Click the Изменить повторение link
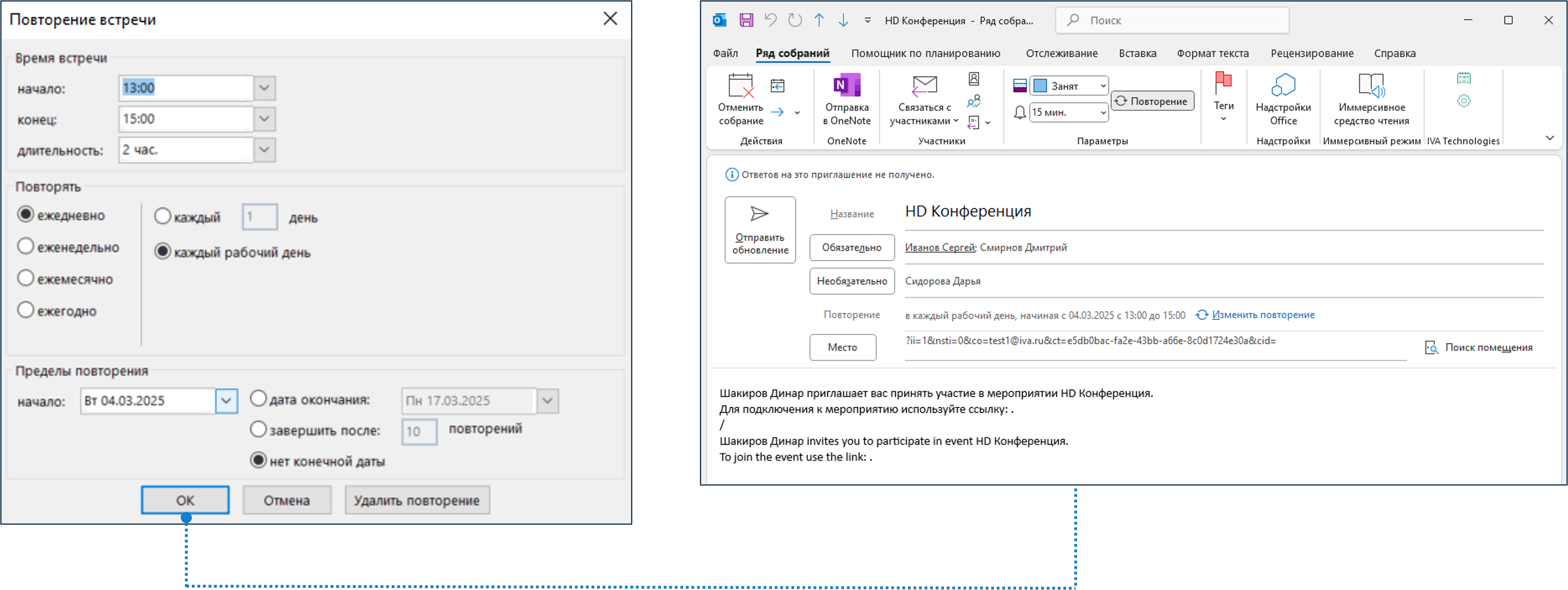 coord(1262,315)
